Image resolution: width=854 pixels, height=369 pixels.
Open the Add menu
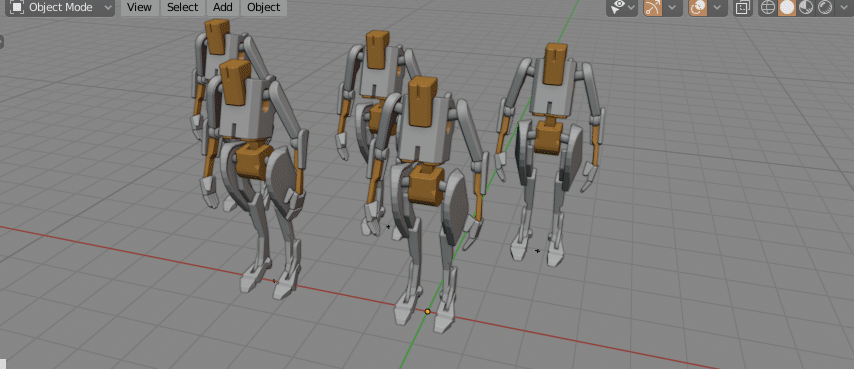tap(223, 8)
